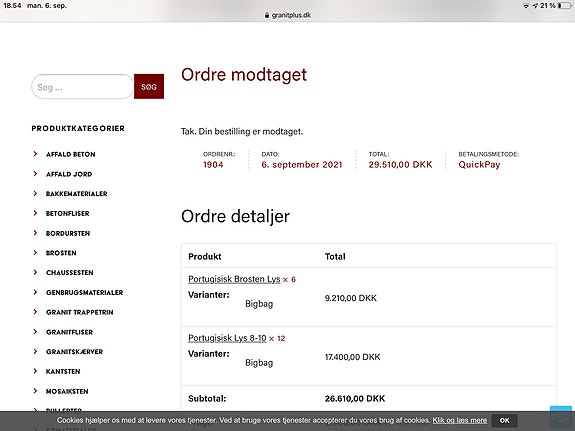Click the SØG search button
The image size is (575, 431).
(149, 87)
